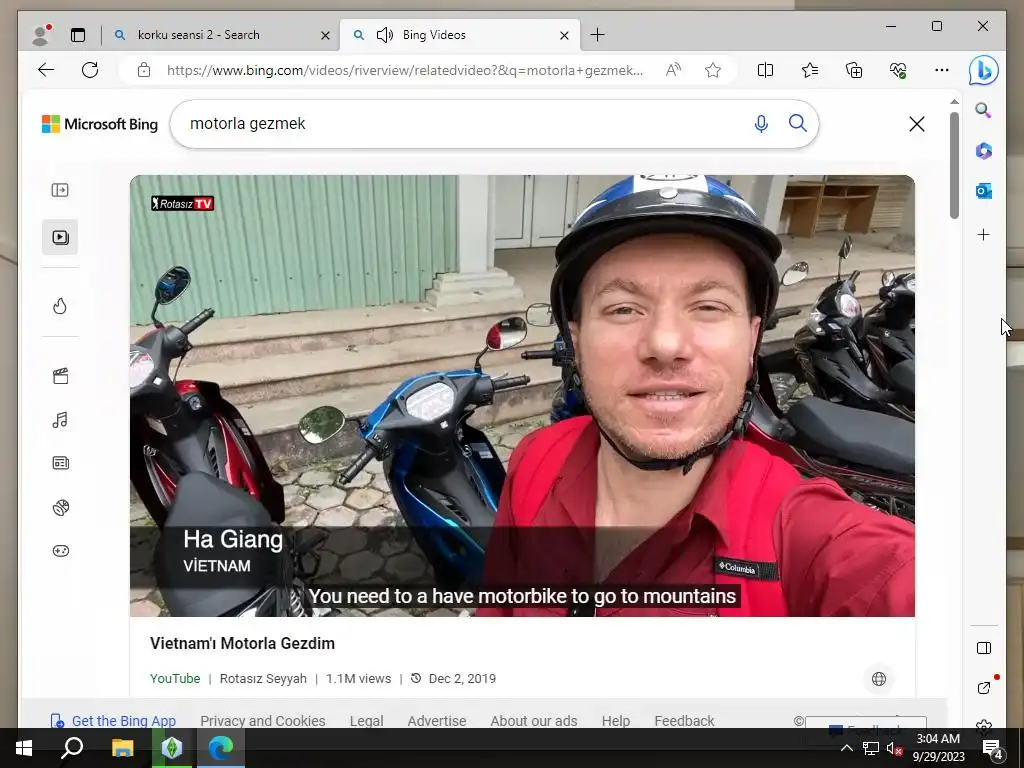This screenshot has height=768, width=1024.
Task: Open Movies clapperboard category
Action: coord(60,376)
